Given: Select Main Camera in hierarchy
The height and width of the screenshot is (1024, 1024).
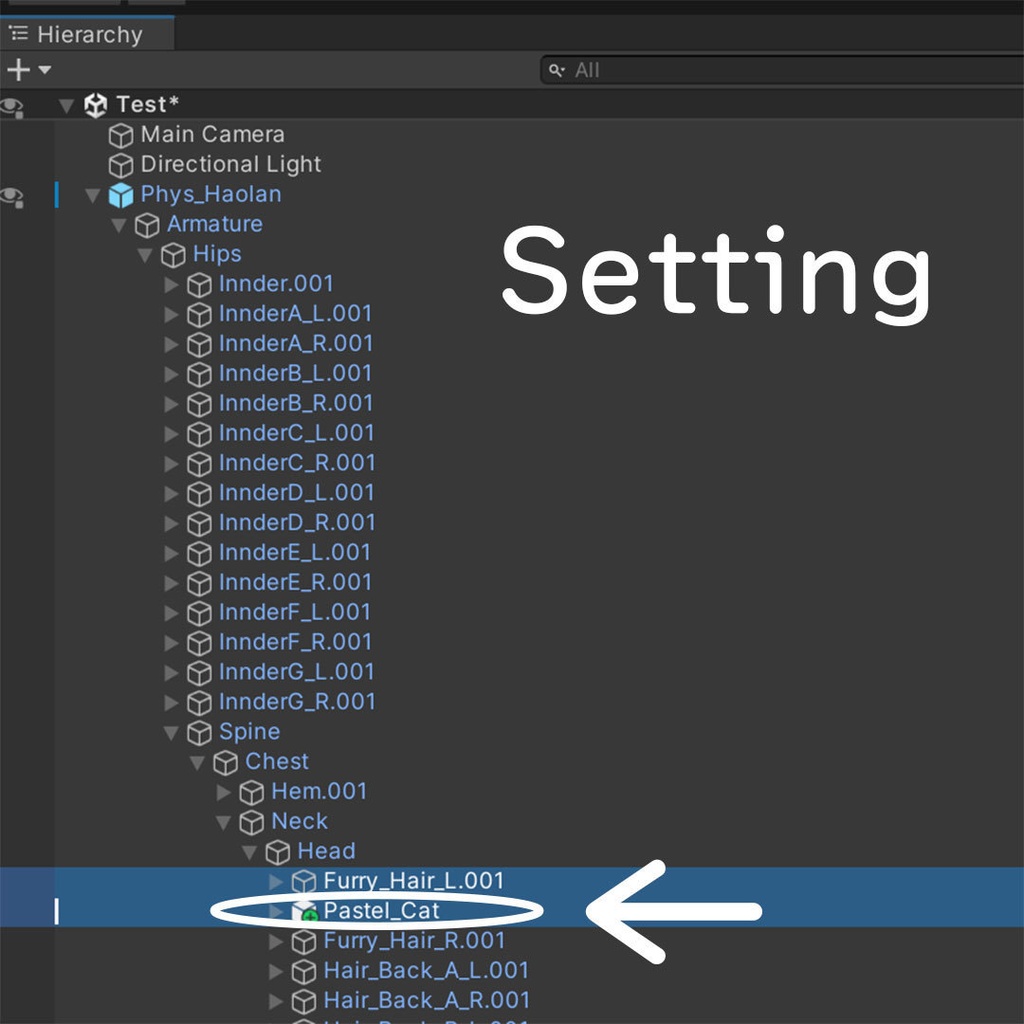Looking at the screenshot, I should point(212,135).
